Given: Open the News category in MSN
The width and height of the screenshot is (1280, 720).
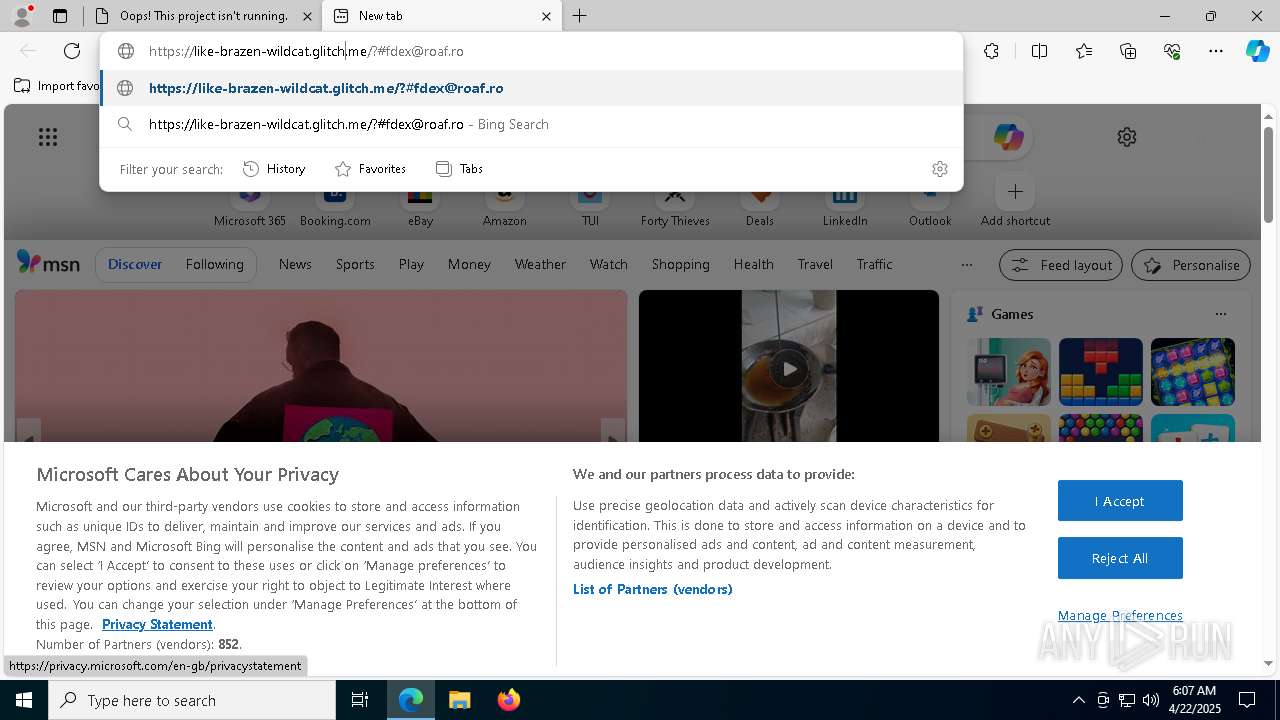Looking at the screenshot, I should (x=295, y=264).
